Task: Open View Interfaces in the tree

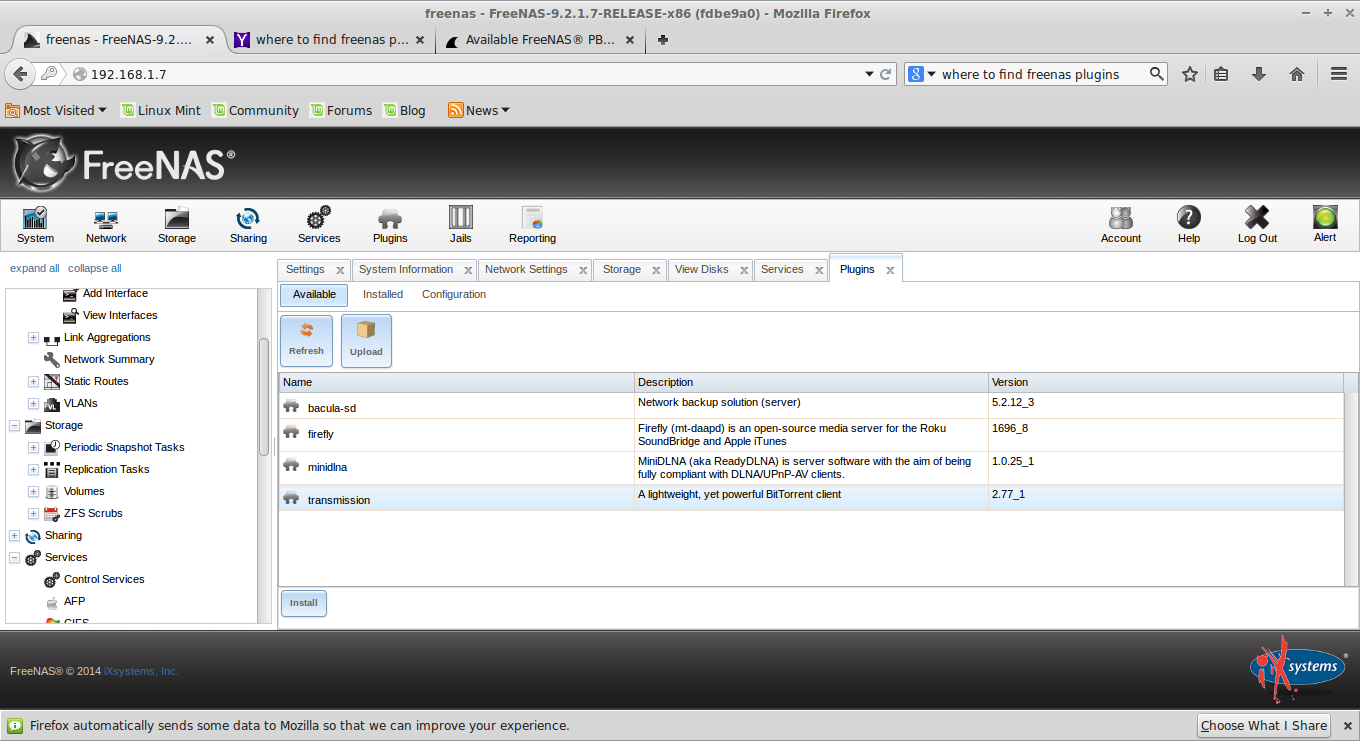Action: click(120, 315)
